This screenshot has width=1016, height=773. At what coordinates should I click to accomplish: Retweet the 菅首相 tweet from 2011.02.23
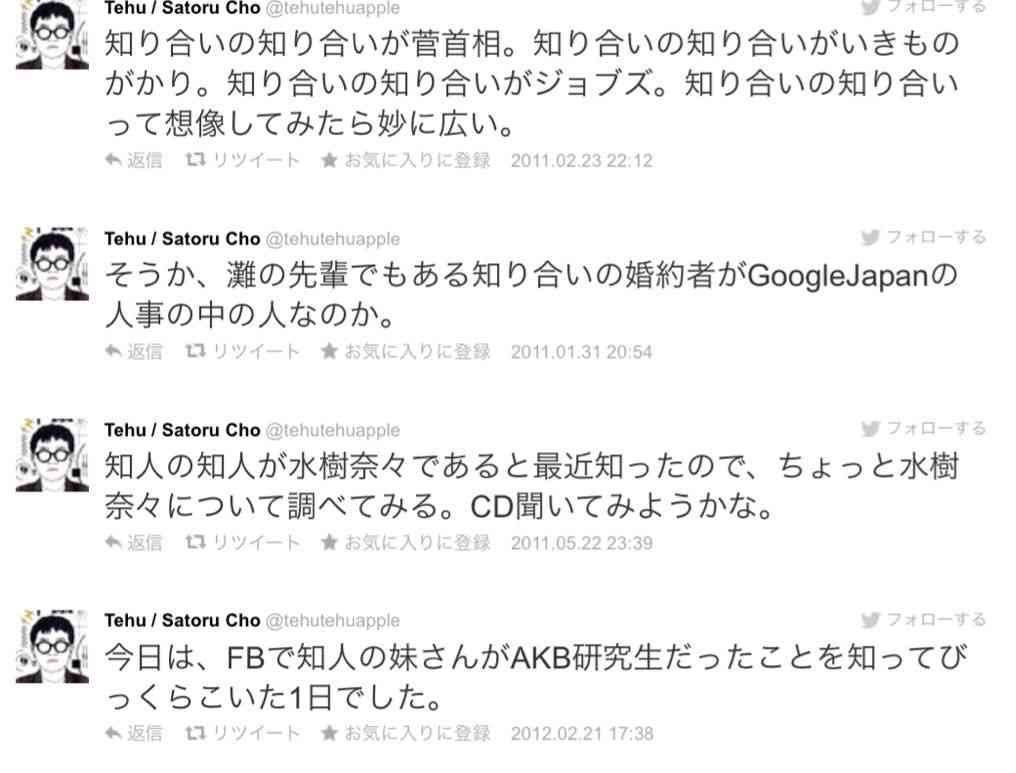[242, 160]
